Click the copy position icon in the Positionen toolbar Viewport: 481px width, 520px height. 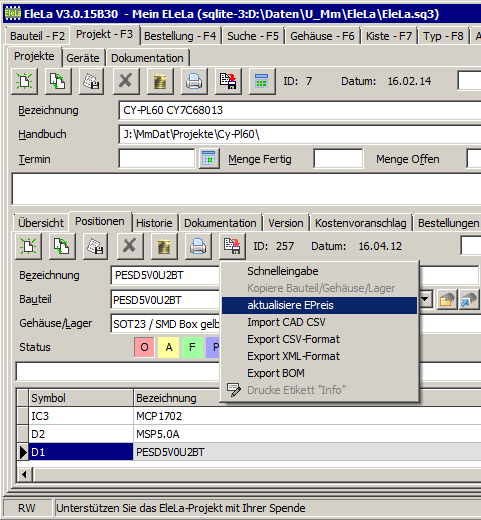[x=62, y=246]
